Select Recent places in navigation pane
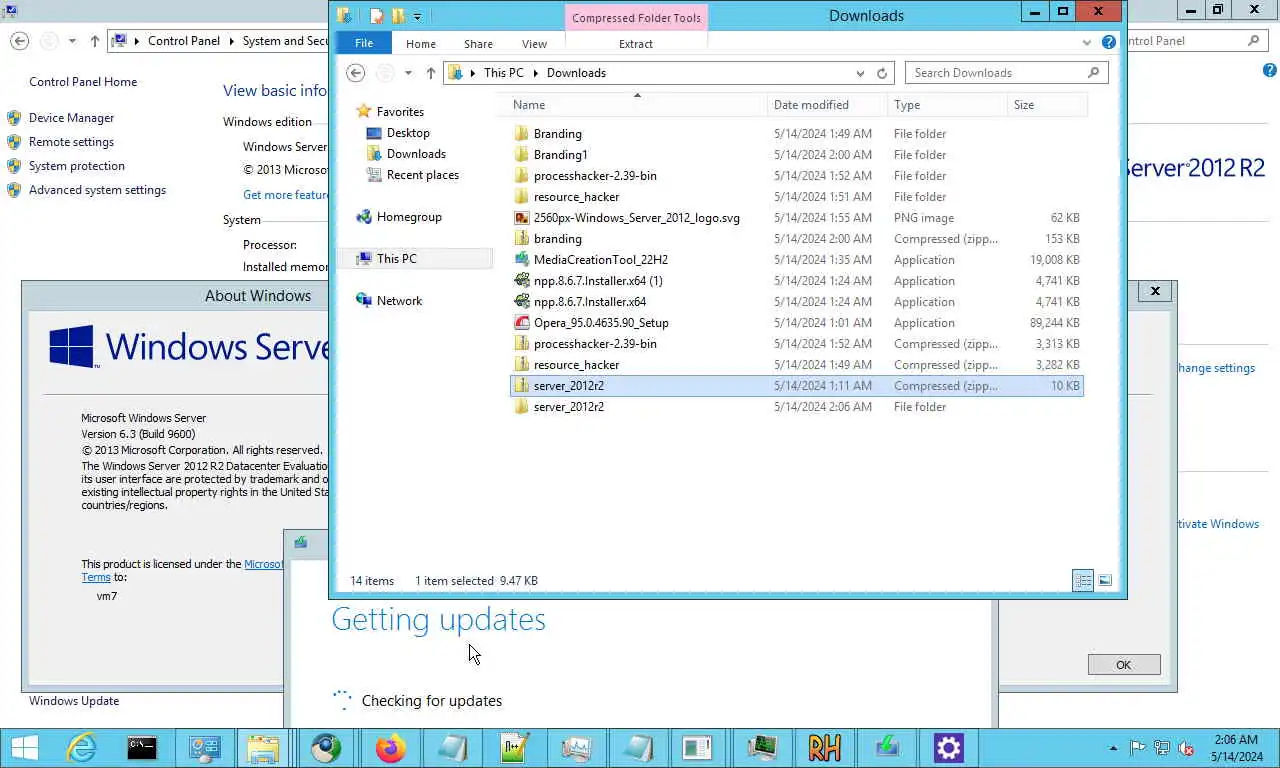 [x=422, y=175]
